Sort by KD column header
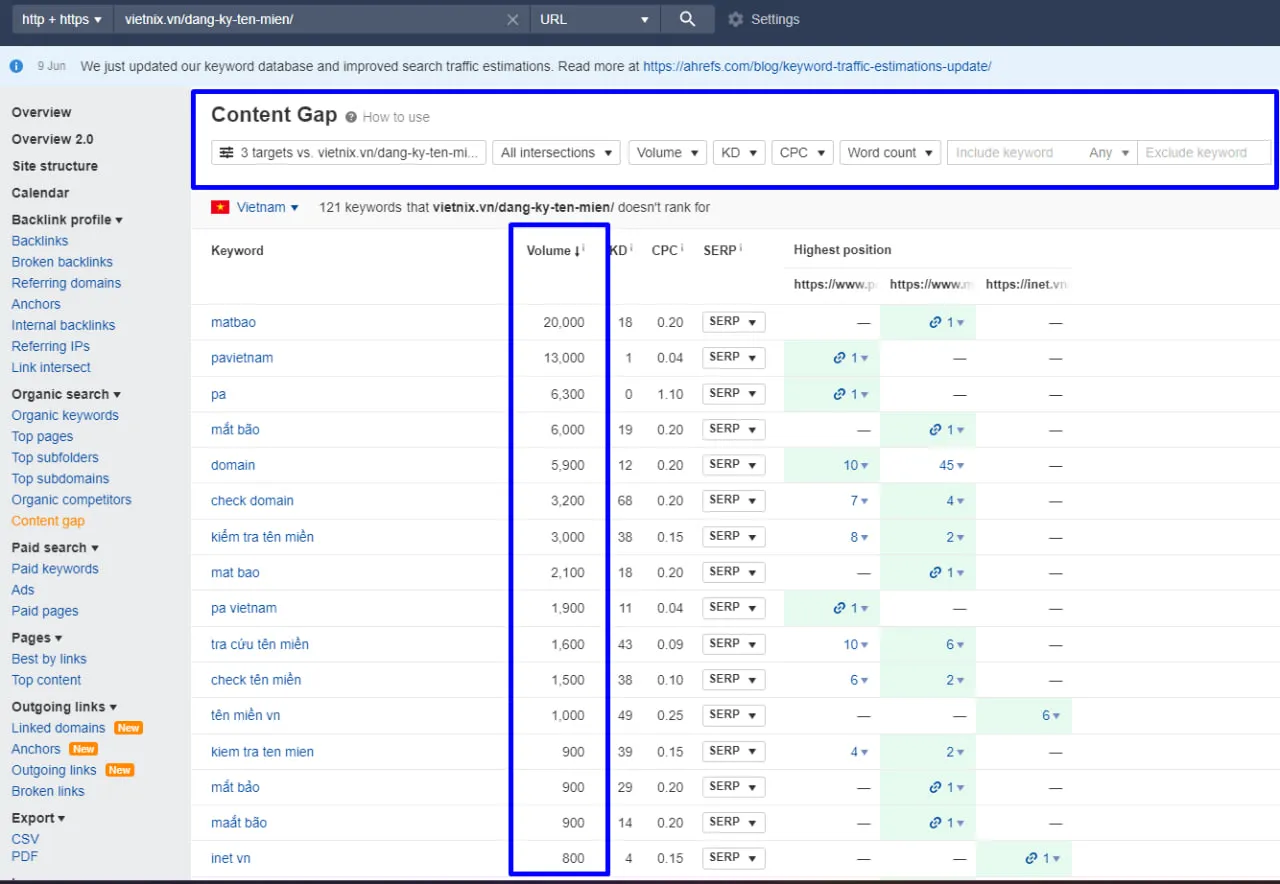 tap(620, 250)
